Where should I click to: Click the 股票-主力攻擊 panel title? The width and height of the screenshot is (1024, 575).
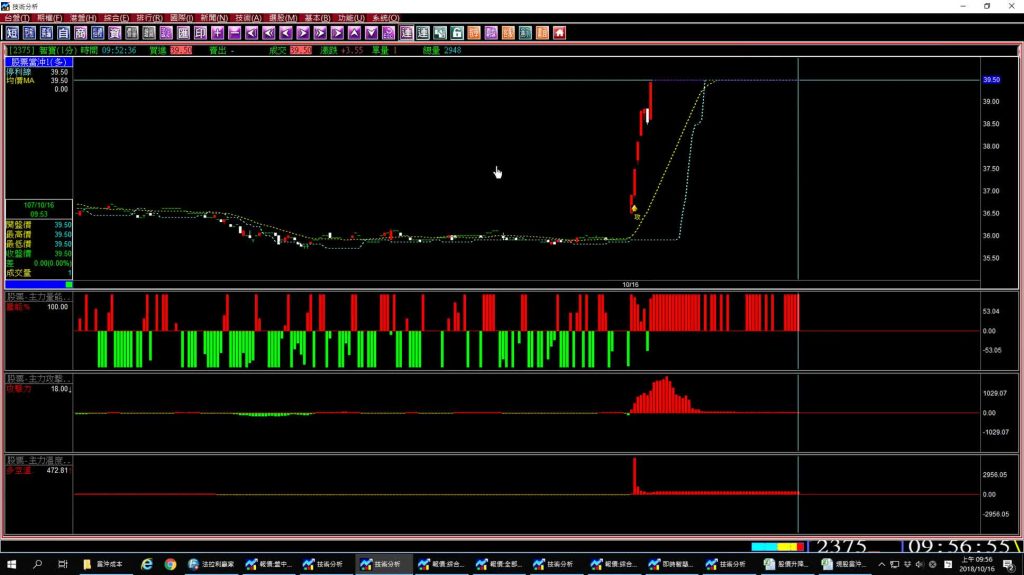pos(39,378)
